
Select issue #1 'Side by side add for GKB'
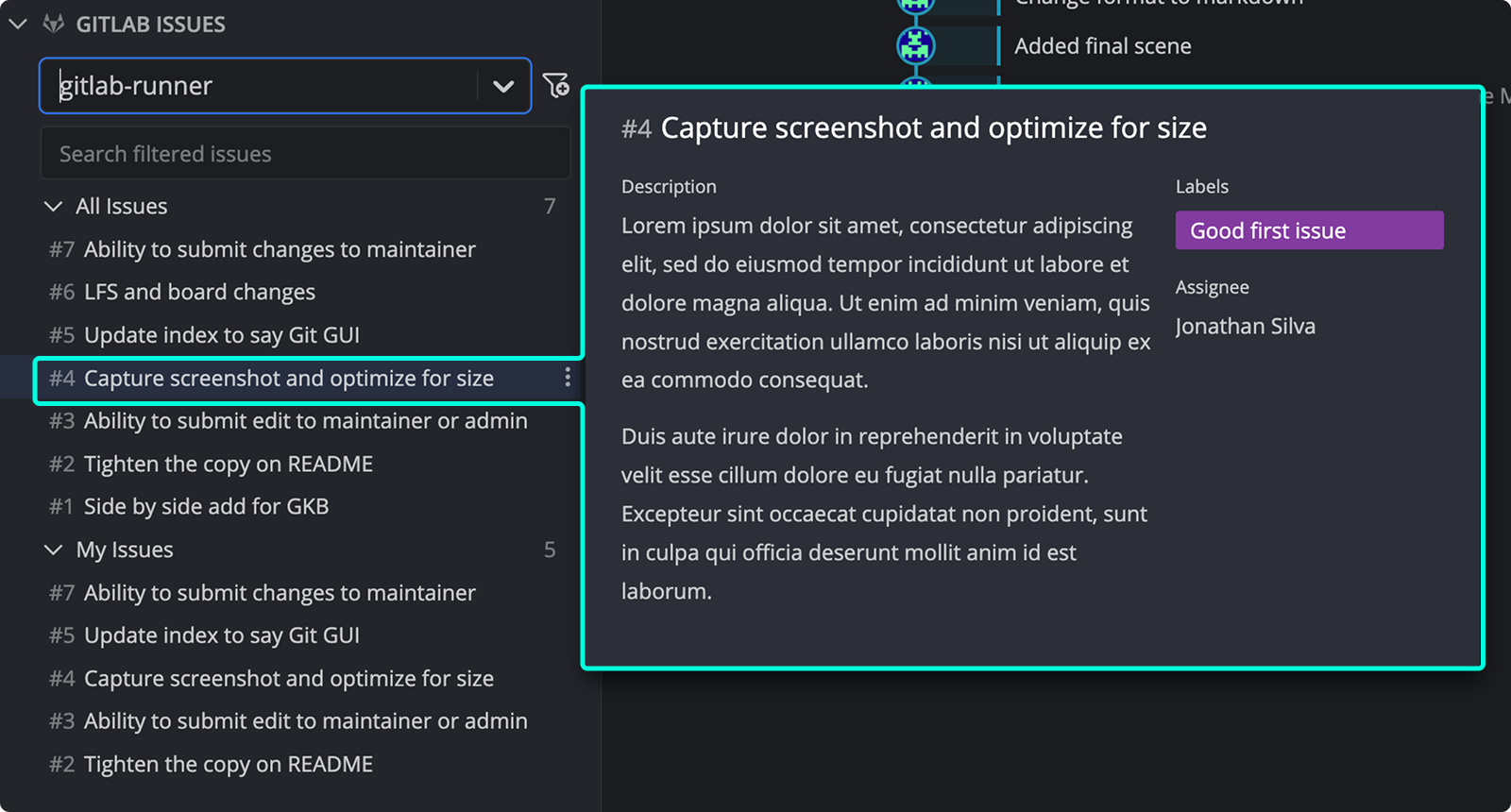coord(206,506)
